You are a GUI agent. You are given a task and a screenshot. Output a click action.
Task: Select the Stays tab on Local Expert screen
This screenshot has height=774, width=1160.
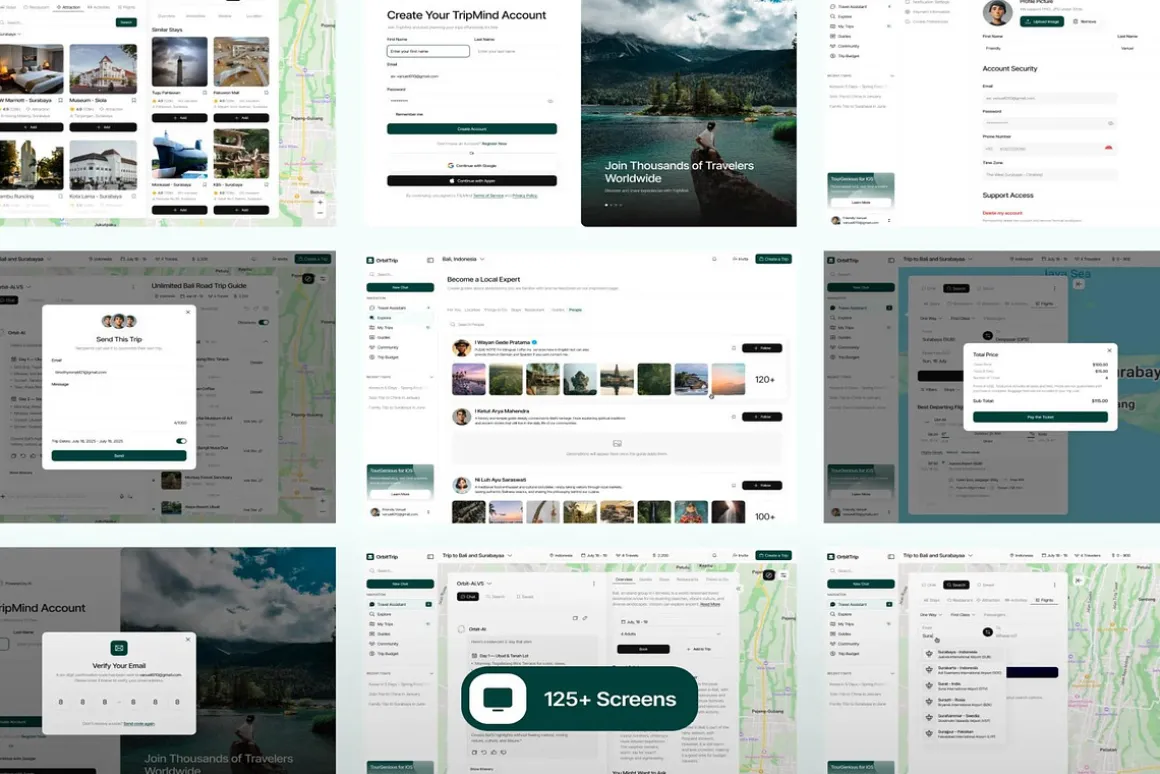point(516,310)
